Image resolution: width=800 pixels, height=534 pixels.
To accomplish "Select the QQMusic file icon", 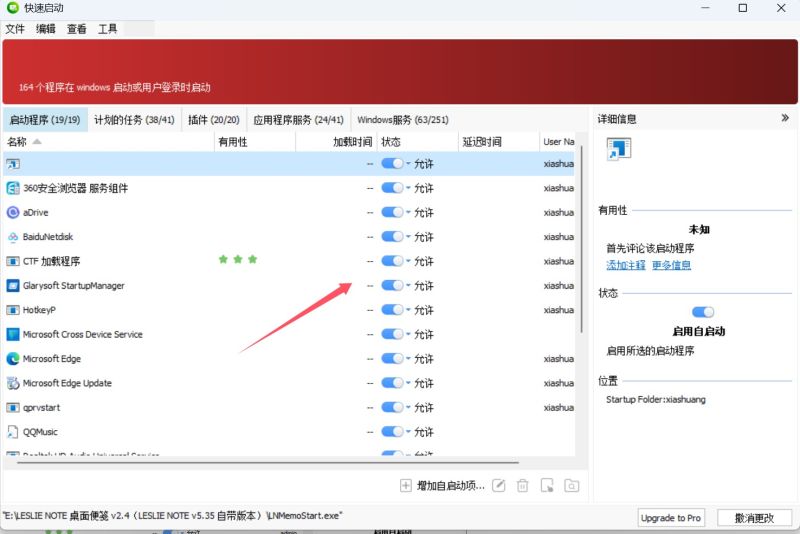I will click(13, 432).
